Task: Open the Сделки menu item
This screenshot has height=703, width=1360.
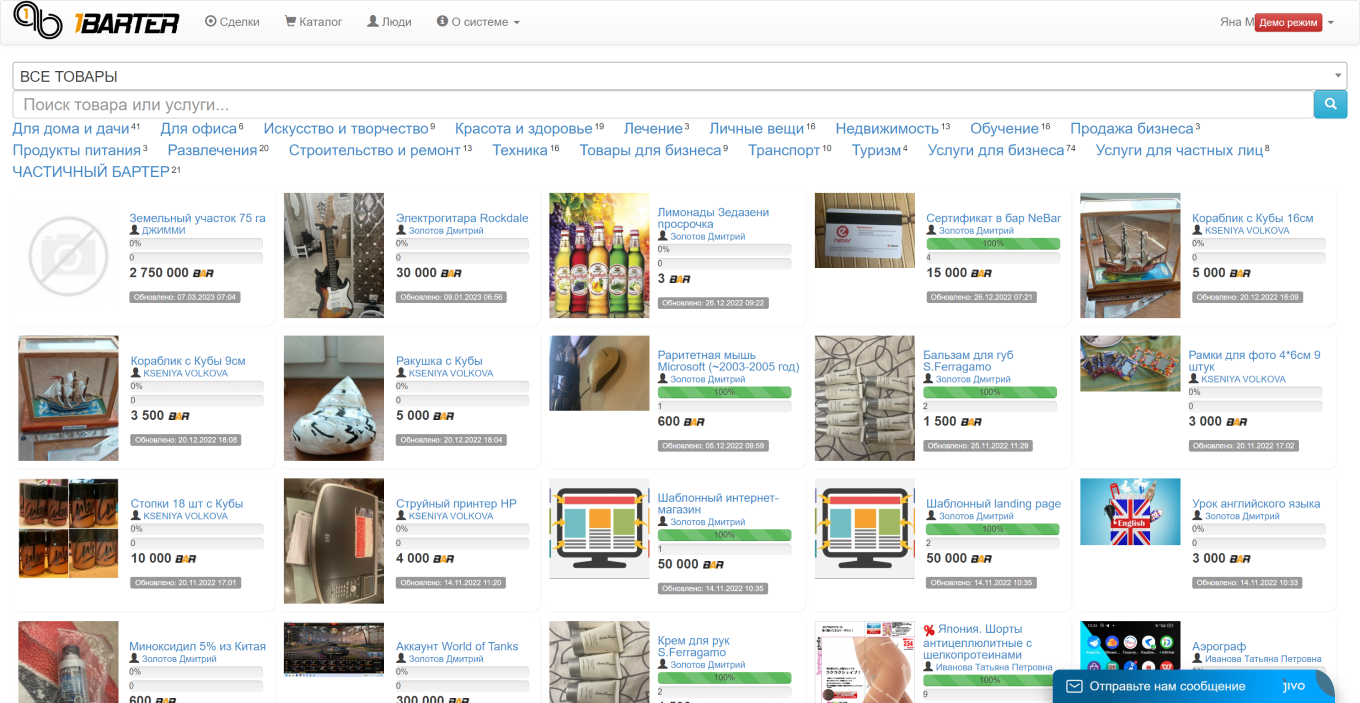Action: point(232,22)
